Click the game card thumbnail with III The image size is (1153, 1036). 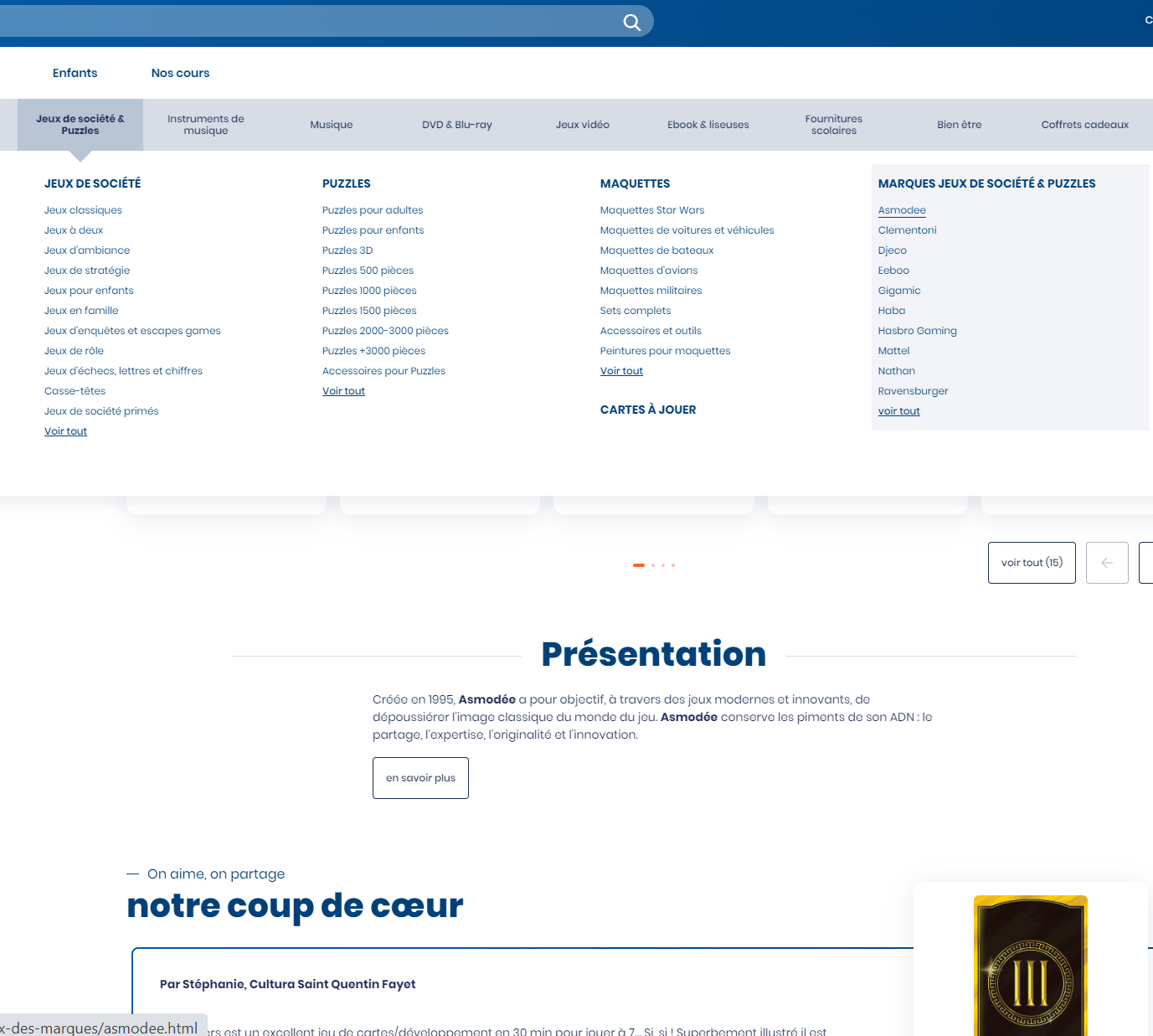coord(1031,966)
